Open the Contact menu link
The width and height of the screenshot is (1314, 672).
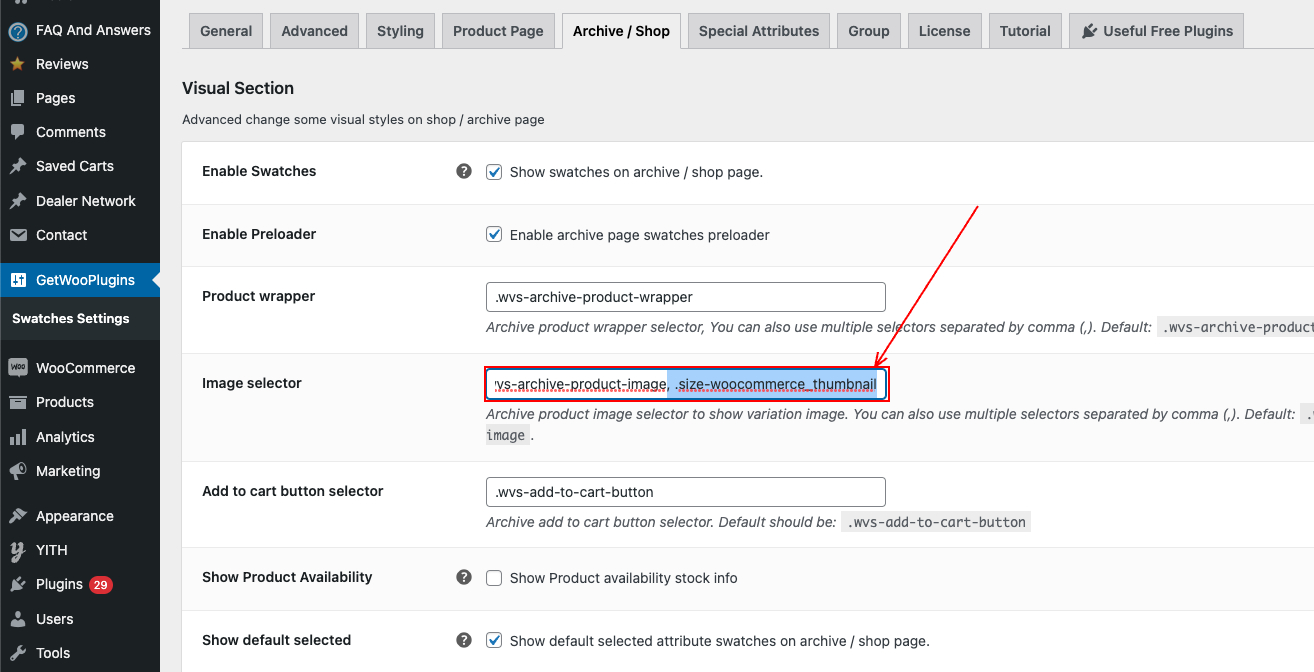62,235
